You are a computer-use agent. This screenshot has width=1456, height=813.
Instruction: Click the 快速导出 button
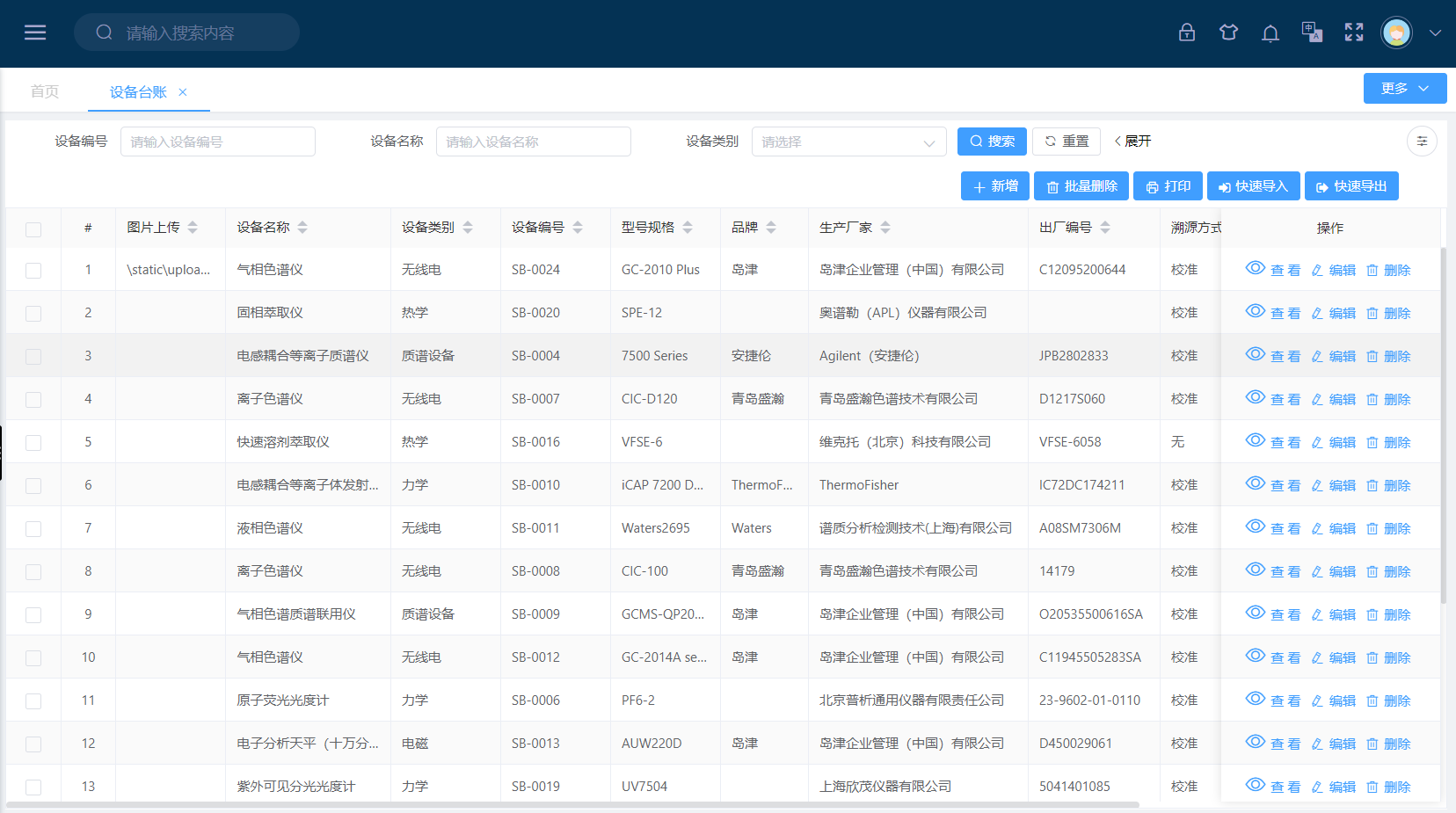pyautogui.click(x=1351, y=186)
